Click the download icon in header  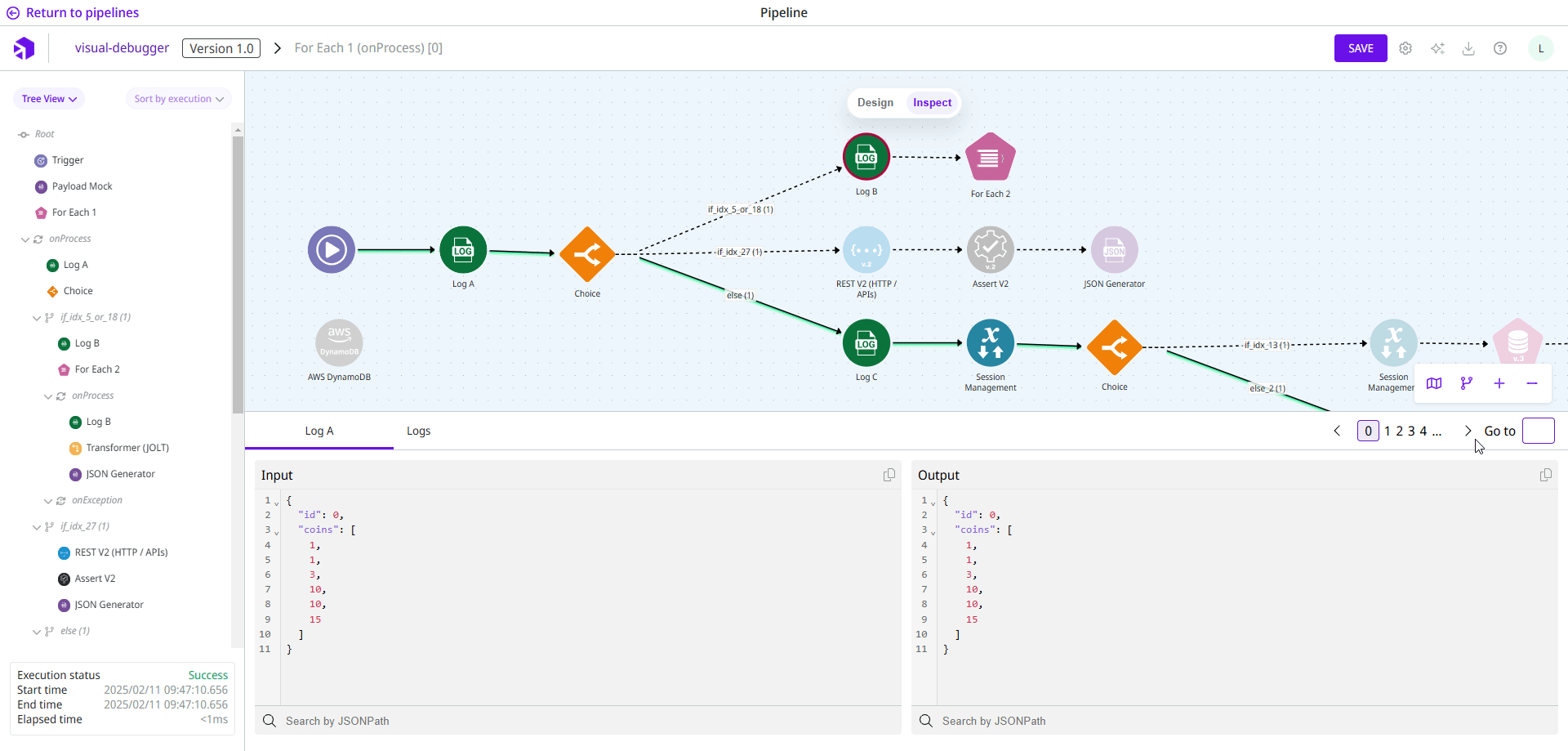1468,48
